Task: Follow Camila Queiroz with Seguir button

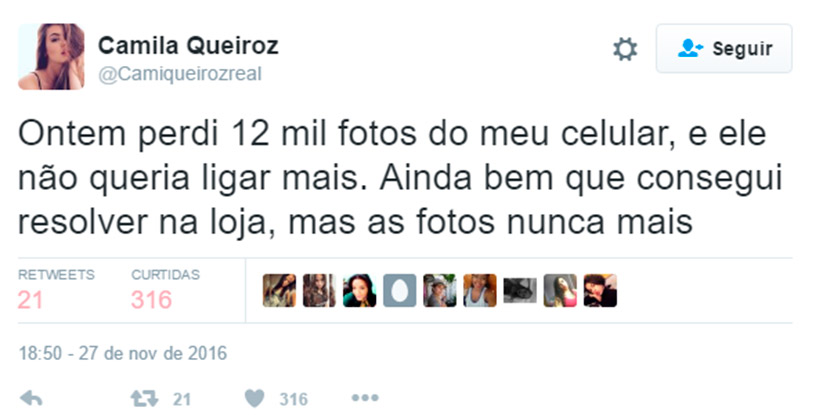Action: tap(724, 48)
